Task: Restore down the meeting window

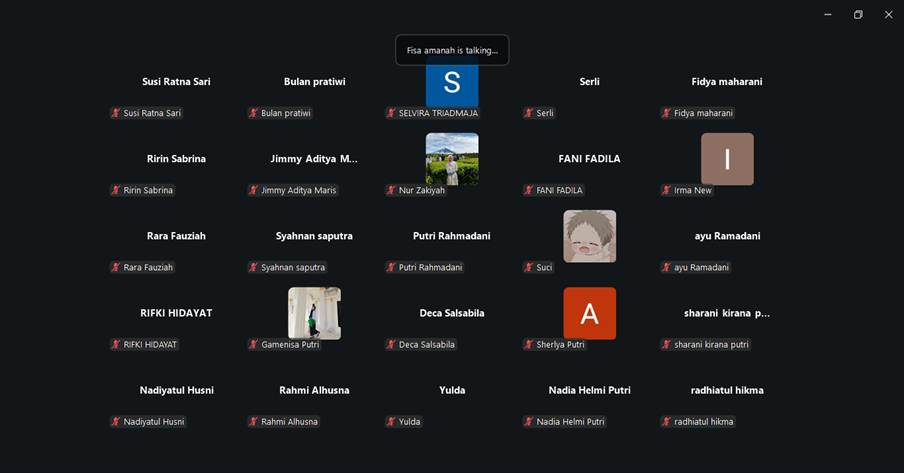Action: (x=858, y=15)
